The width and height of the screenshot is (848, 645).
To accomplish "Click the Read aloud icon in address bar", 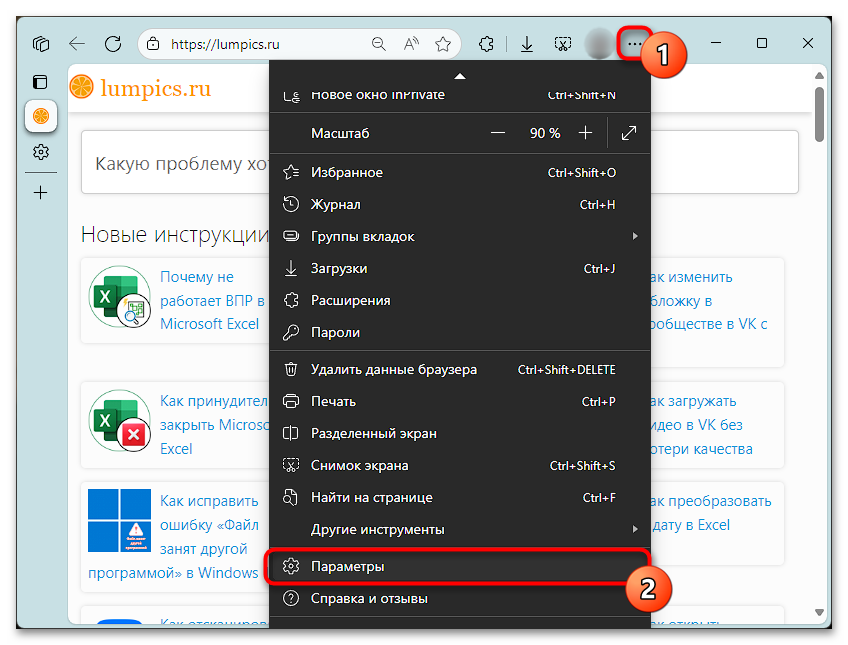I will [411, 44].
